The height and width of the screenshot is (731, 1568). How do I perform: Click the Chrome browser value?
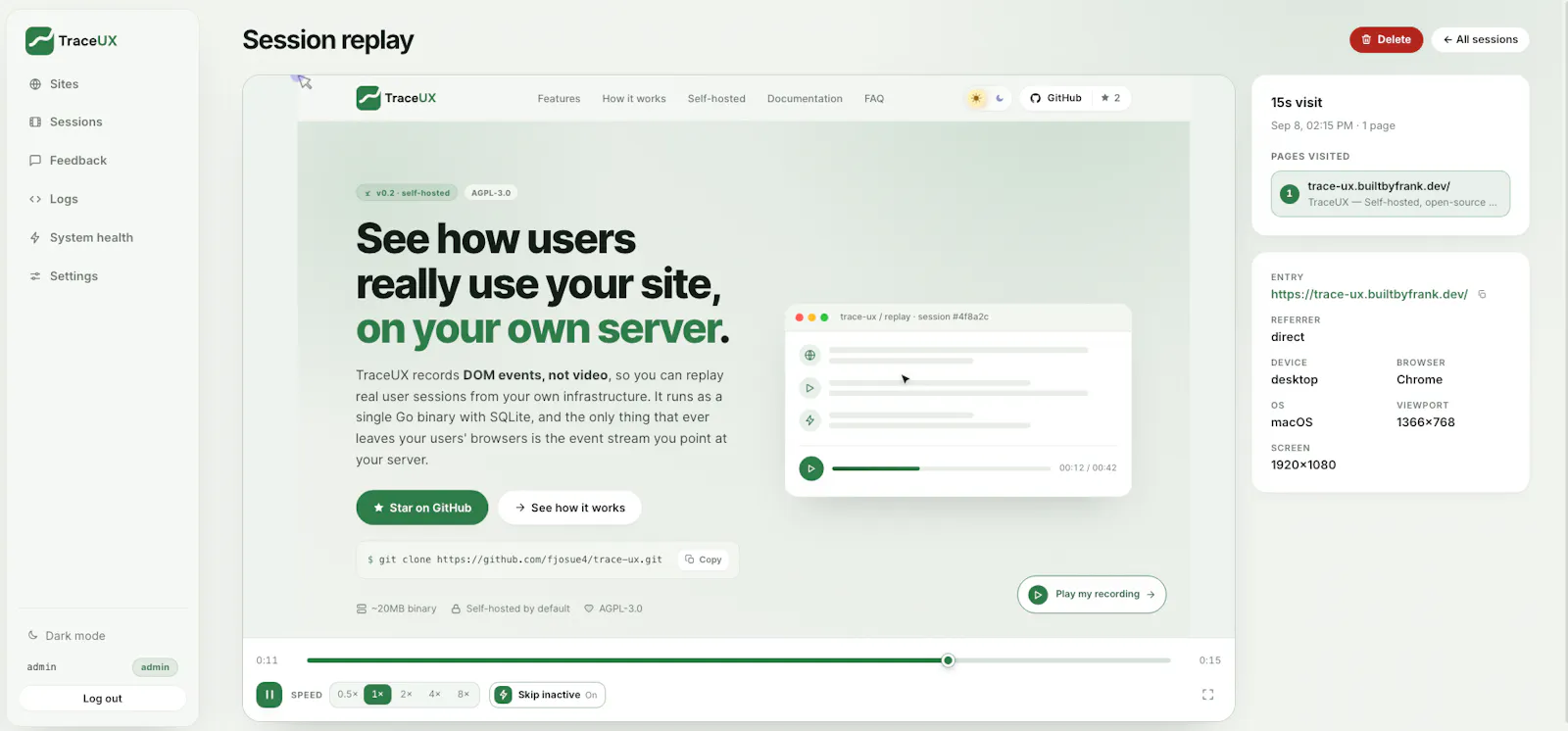[x=1419, y=380]
